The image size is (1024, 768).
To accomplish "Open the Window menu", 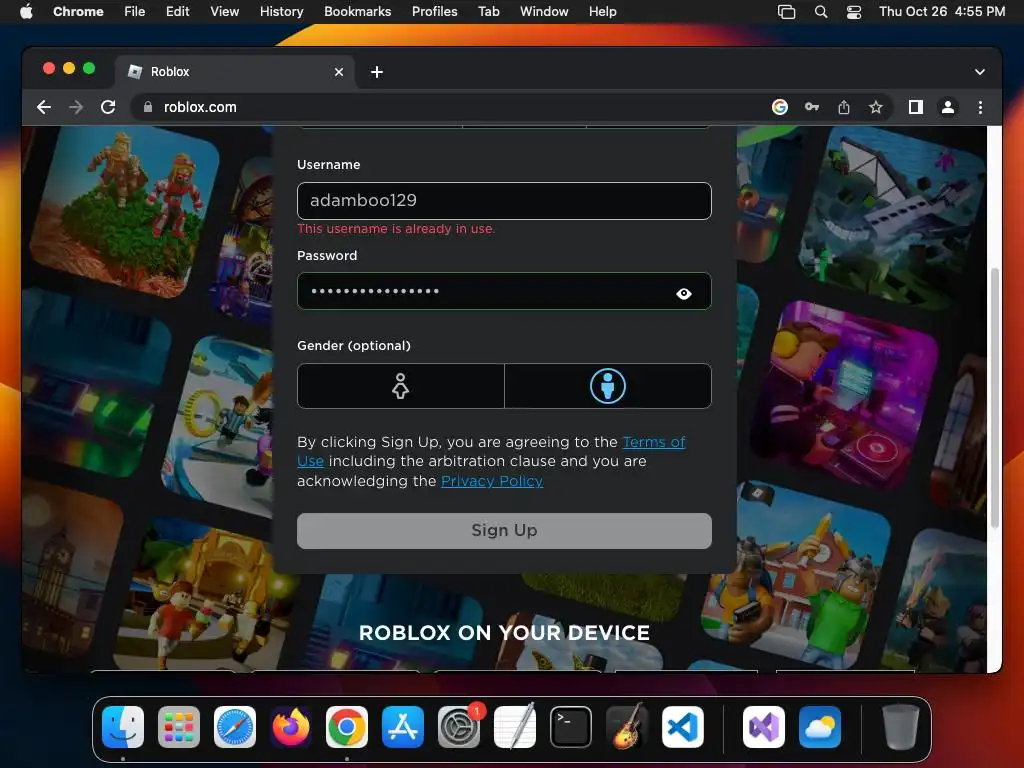I will tap(544, 11).
